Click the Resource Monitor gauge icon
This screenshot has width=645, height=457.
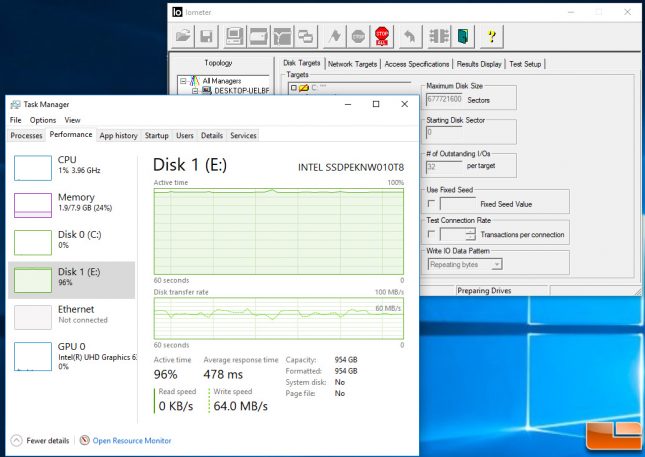click(84, 440)
